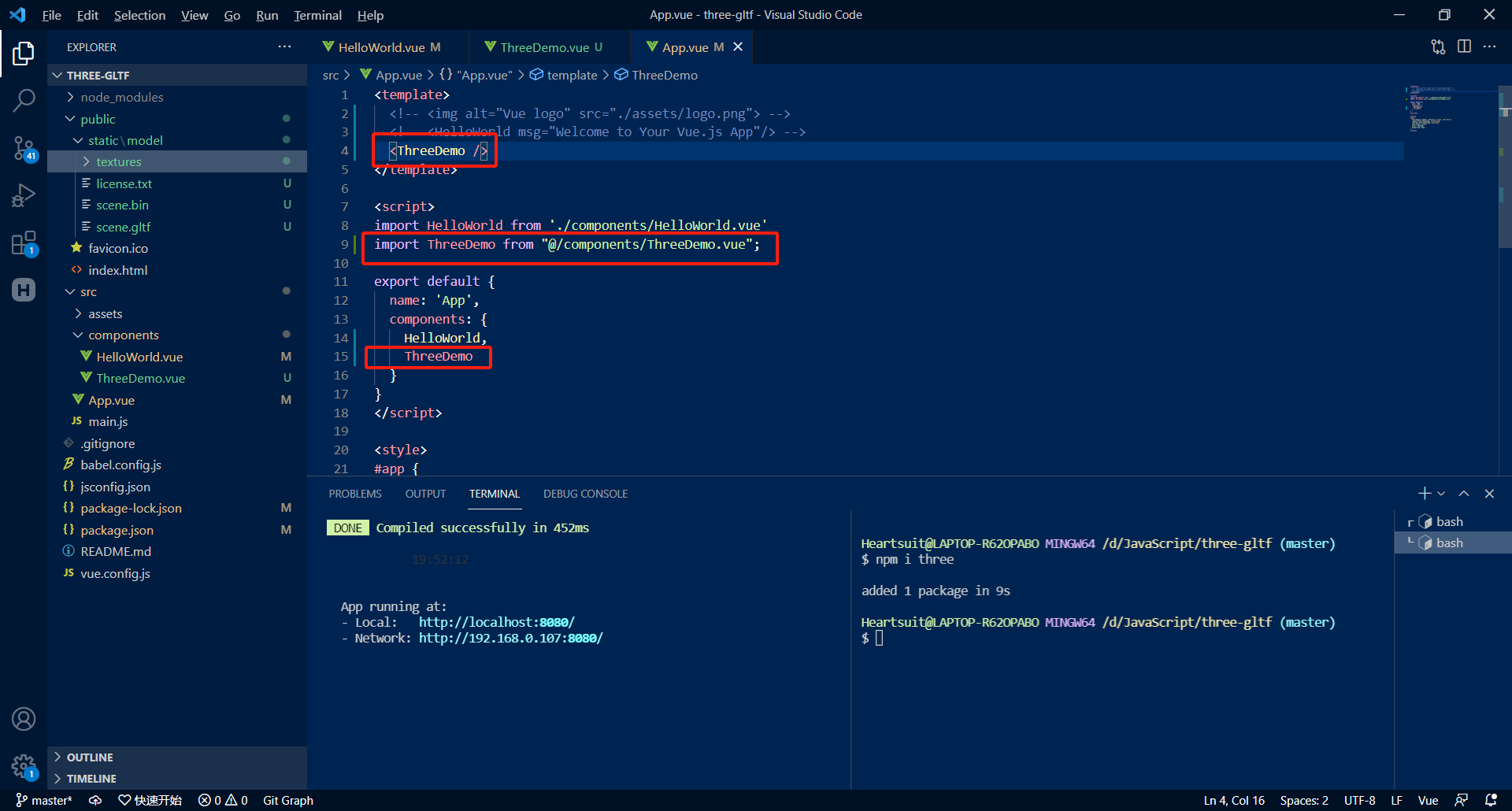Open the Run and Debug view
This screenshot has width=1512, height=811.
coord(23,195)
